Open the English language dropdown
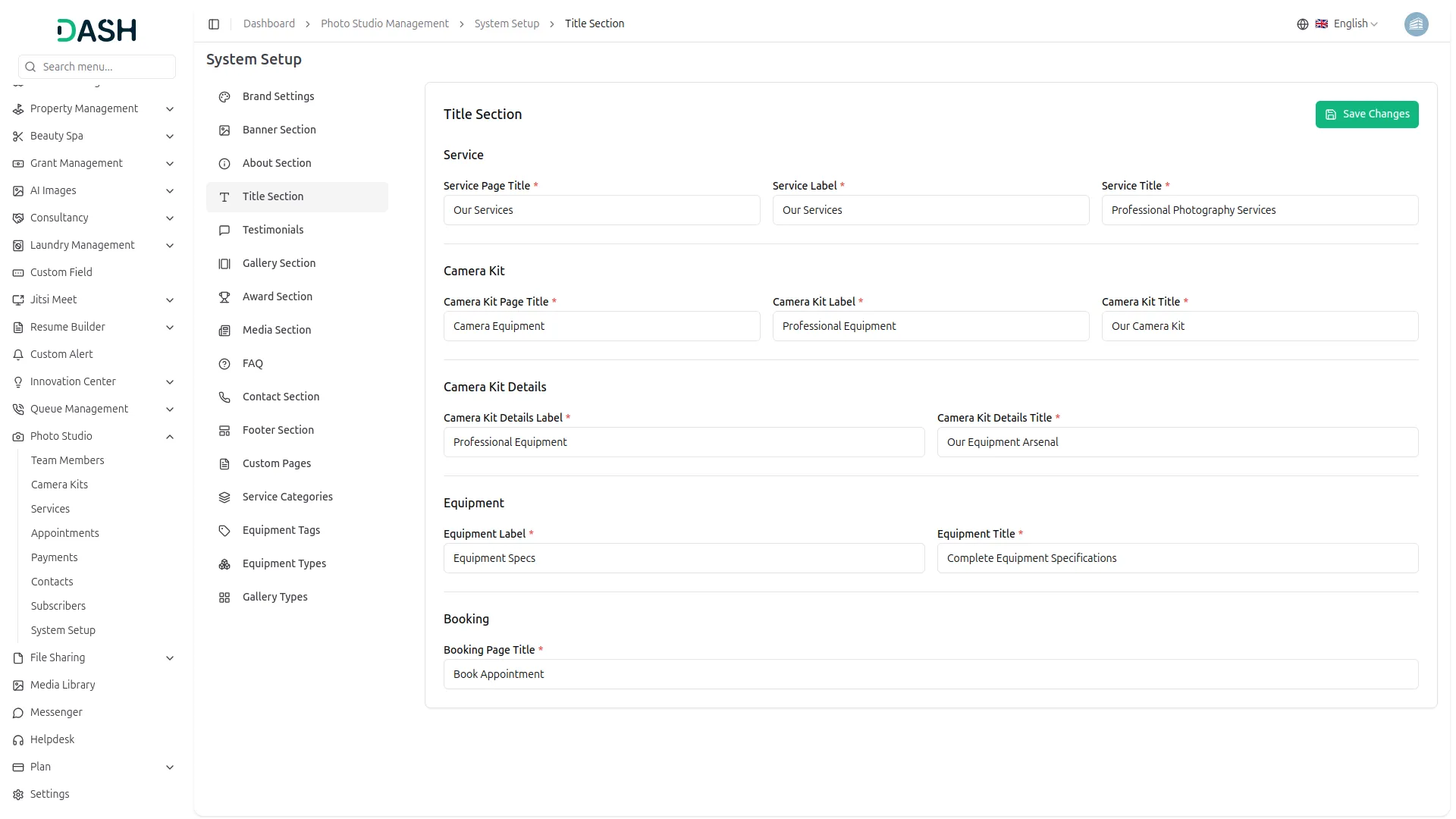 [1351, 24]
